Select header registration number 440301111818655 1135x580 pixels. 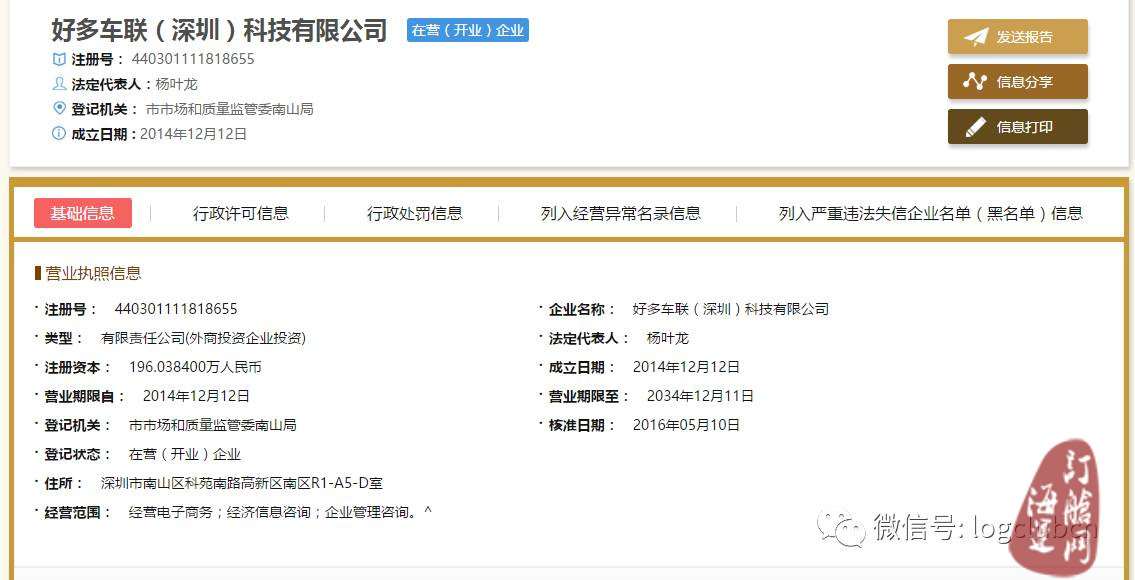click(193, 59)
